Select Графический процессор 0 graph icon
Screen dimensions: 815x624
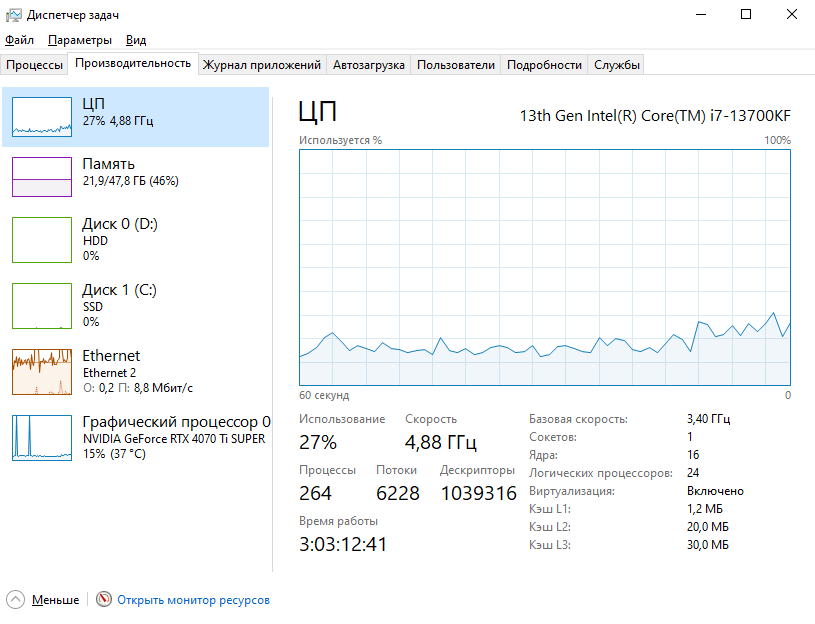[x=42, y=438]
